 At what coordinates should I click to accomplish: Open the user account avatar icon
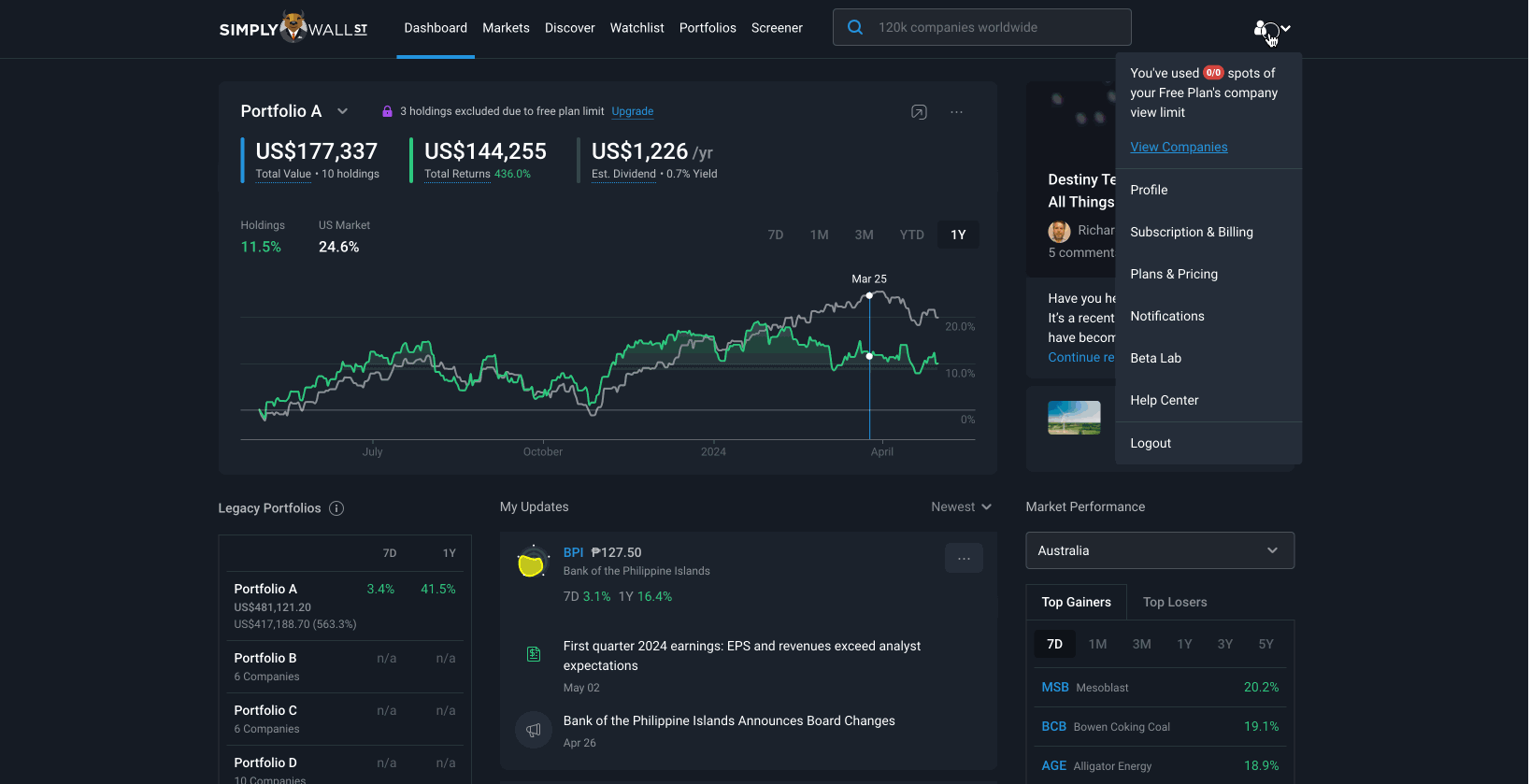(x=1264, y=29)
